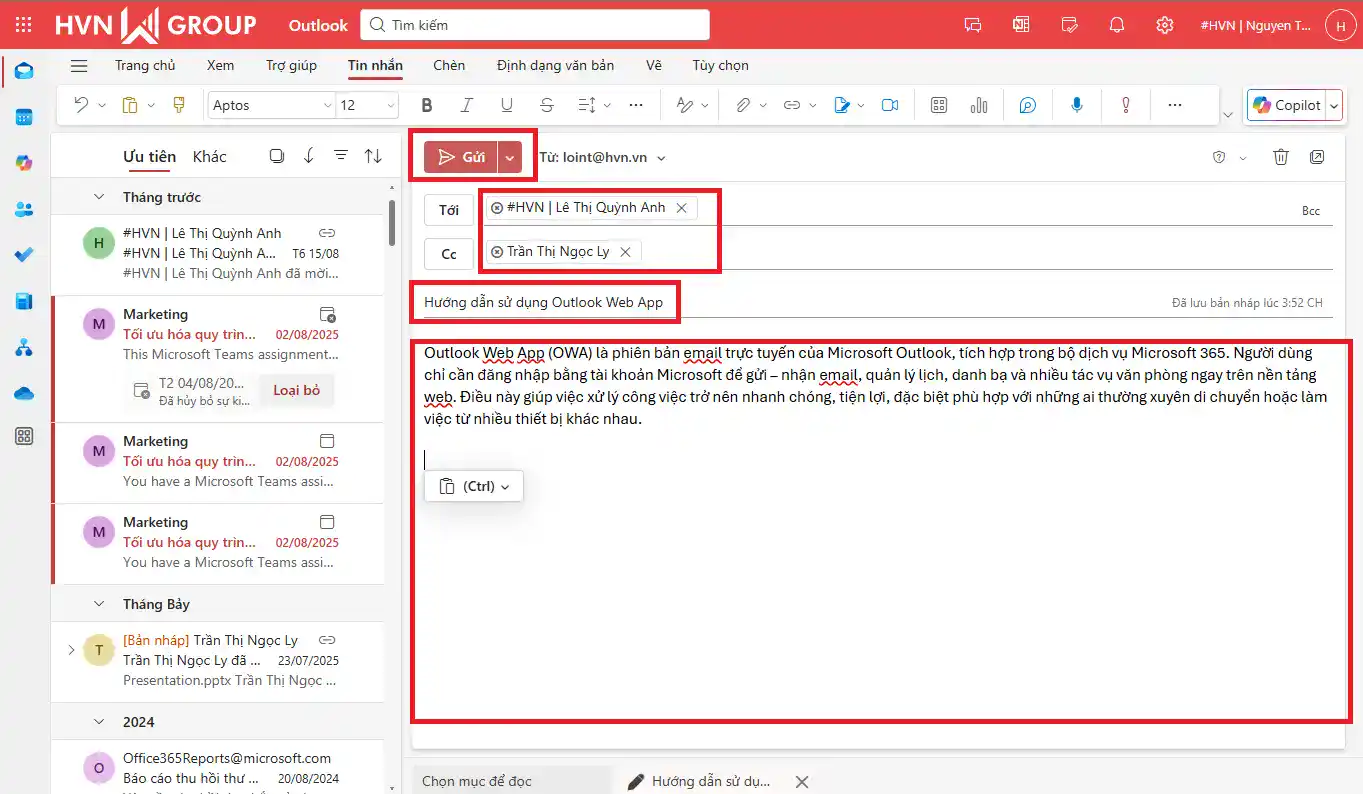Expand Trần Thị Ngọc Ly draft conversation
Screen dimensions: 1363x794
[71, 650]
